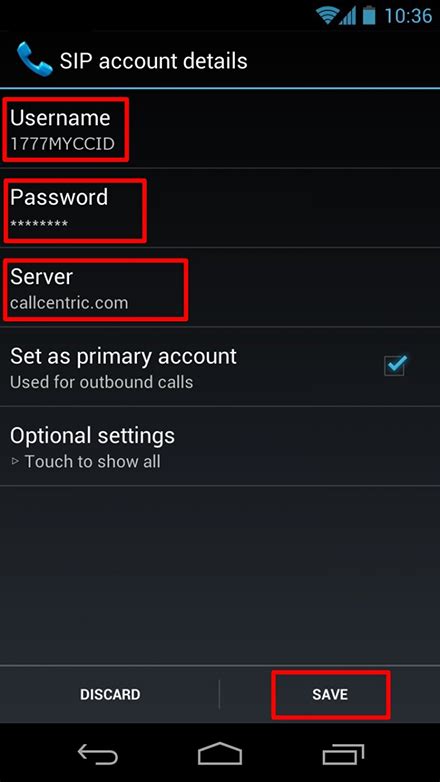The image size is (440, 782).
Task: Tap the Android home navigation icon
Action: (x=220, y=754)
